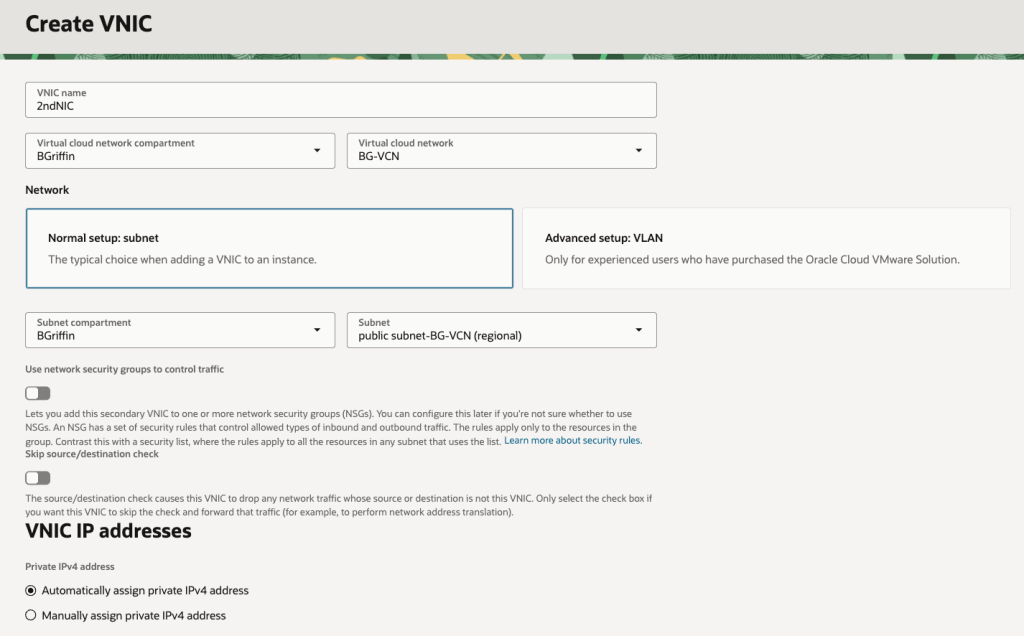
Task: Select Automatically assign private IPv4 address radio
Action: 30,590
